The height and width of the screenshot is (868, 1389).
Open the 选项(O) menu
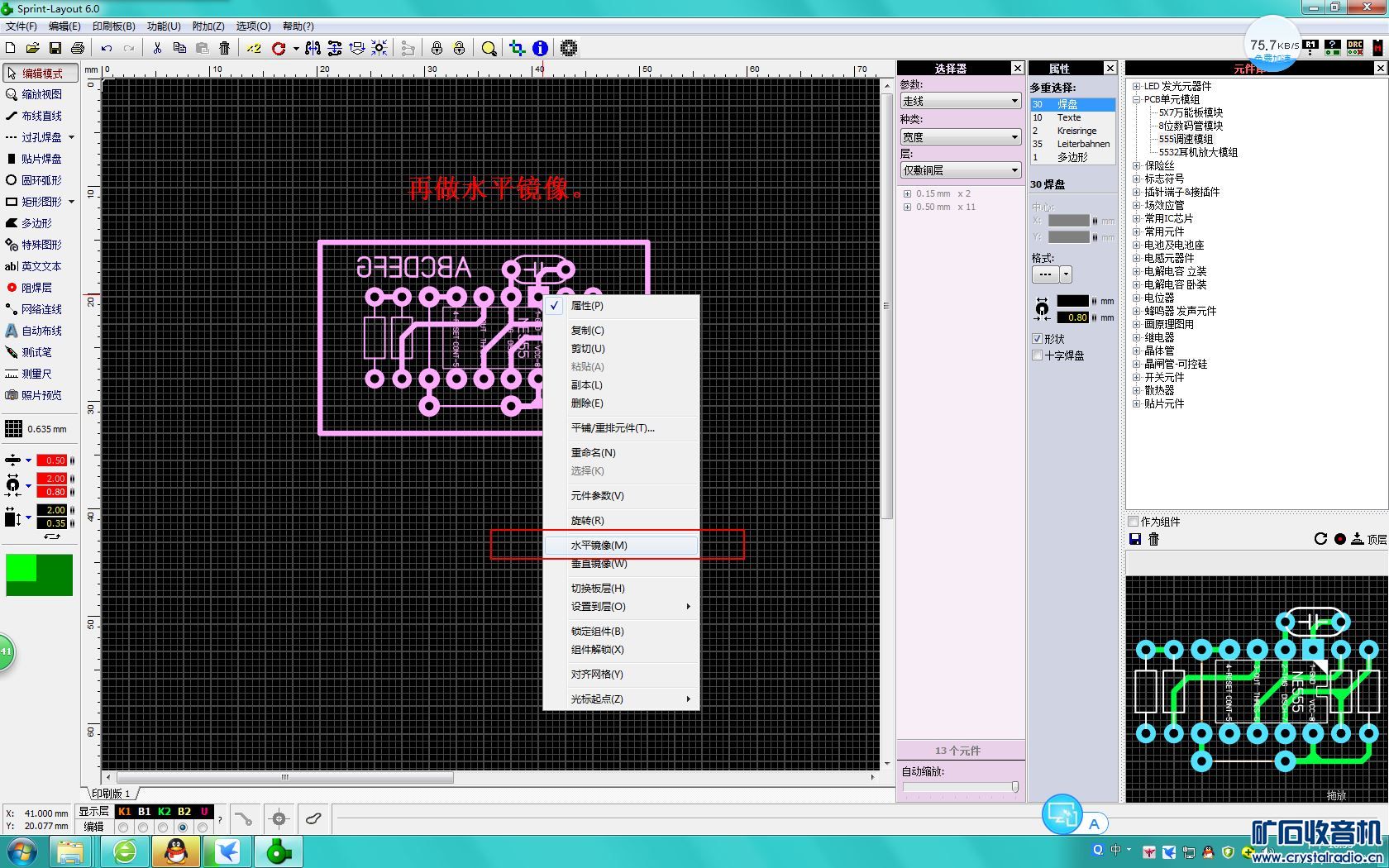253,26
